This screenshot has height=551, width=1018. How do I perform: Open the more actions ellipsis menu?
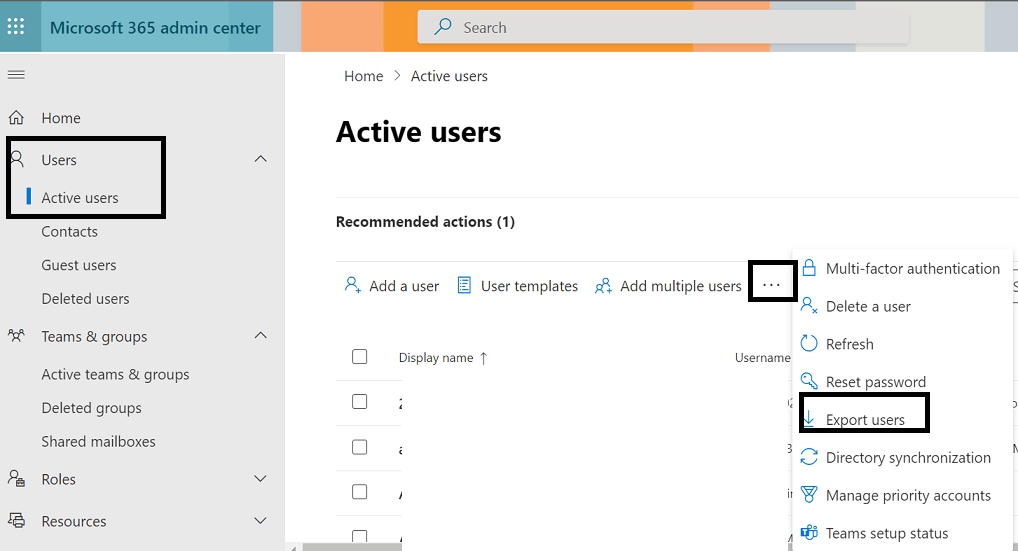pyautogui.click(x=771, y=286)
